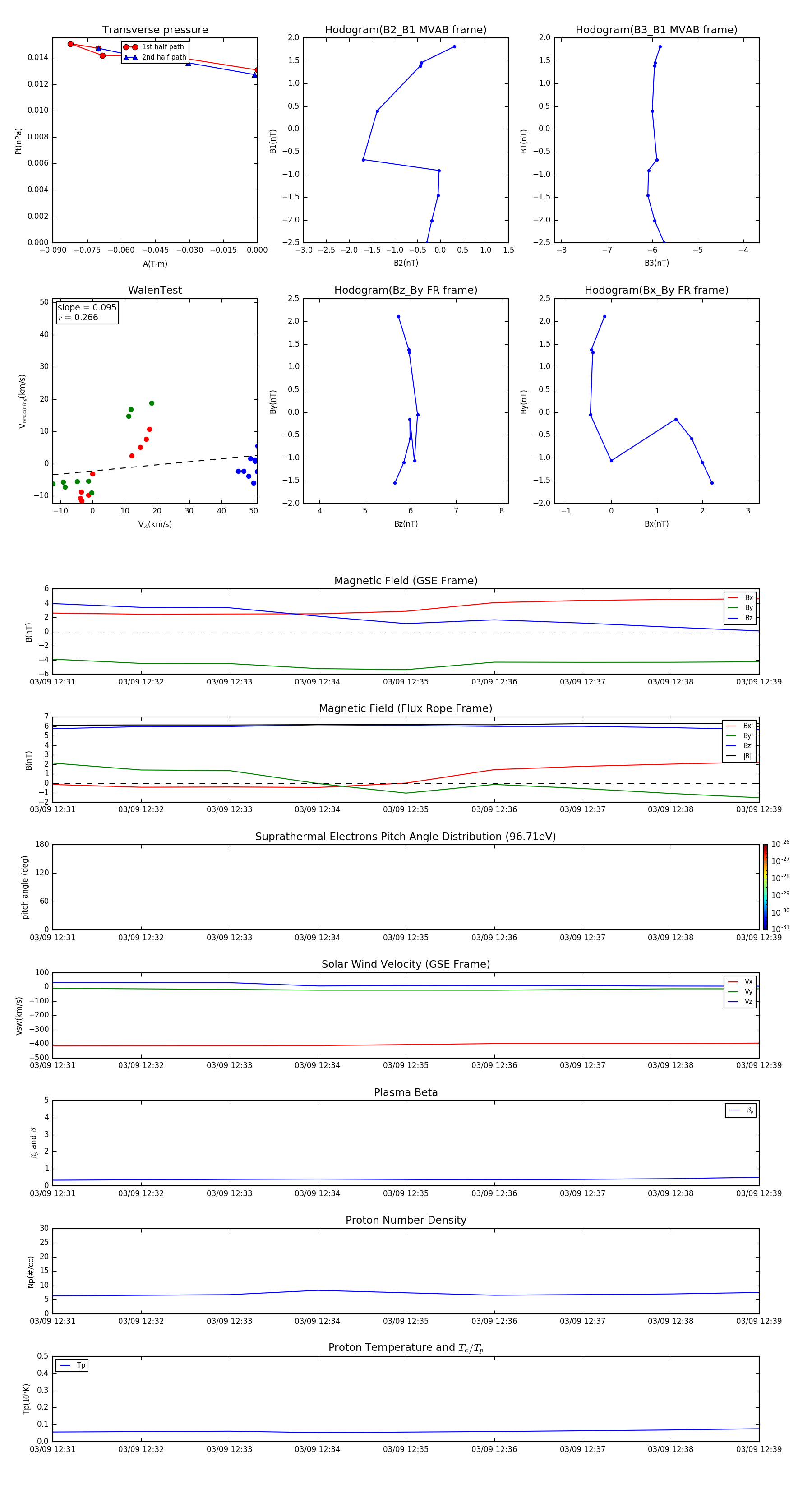Click the 'WalenTest' plot title
The image size is (812, 1489).
click(x=155, y=290)
